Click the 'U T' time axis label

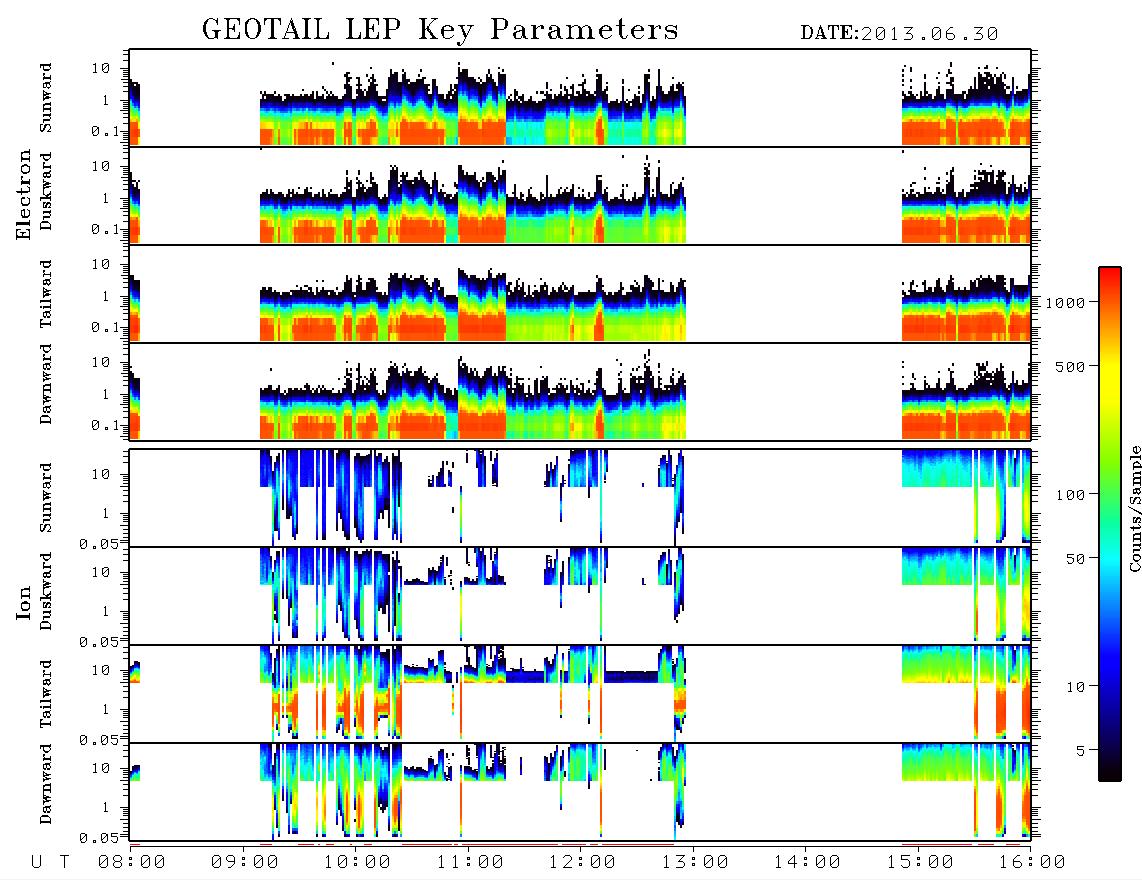pyautogui.click(x=50, y=862)
